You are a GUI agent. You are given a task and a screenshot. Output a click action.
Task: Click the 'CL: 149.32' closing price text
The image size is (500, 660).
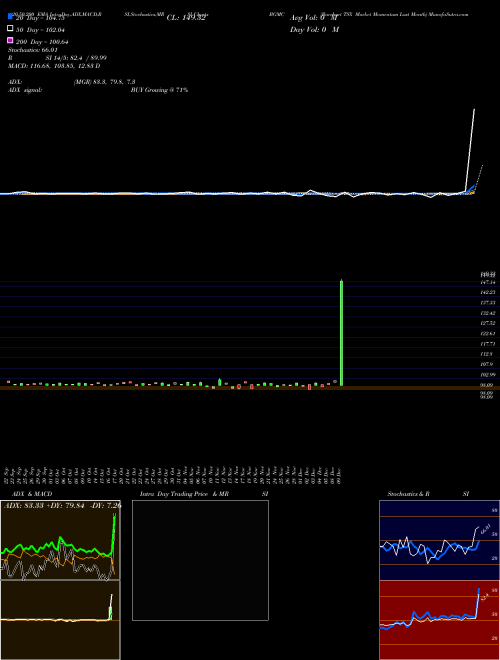click(186, 18)
